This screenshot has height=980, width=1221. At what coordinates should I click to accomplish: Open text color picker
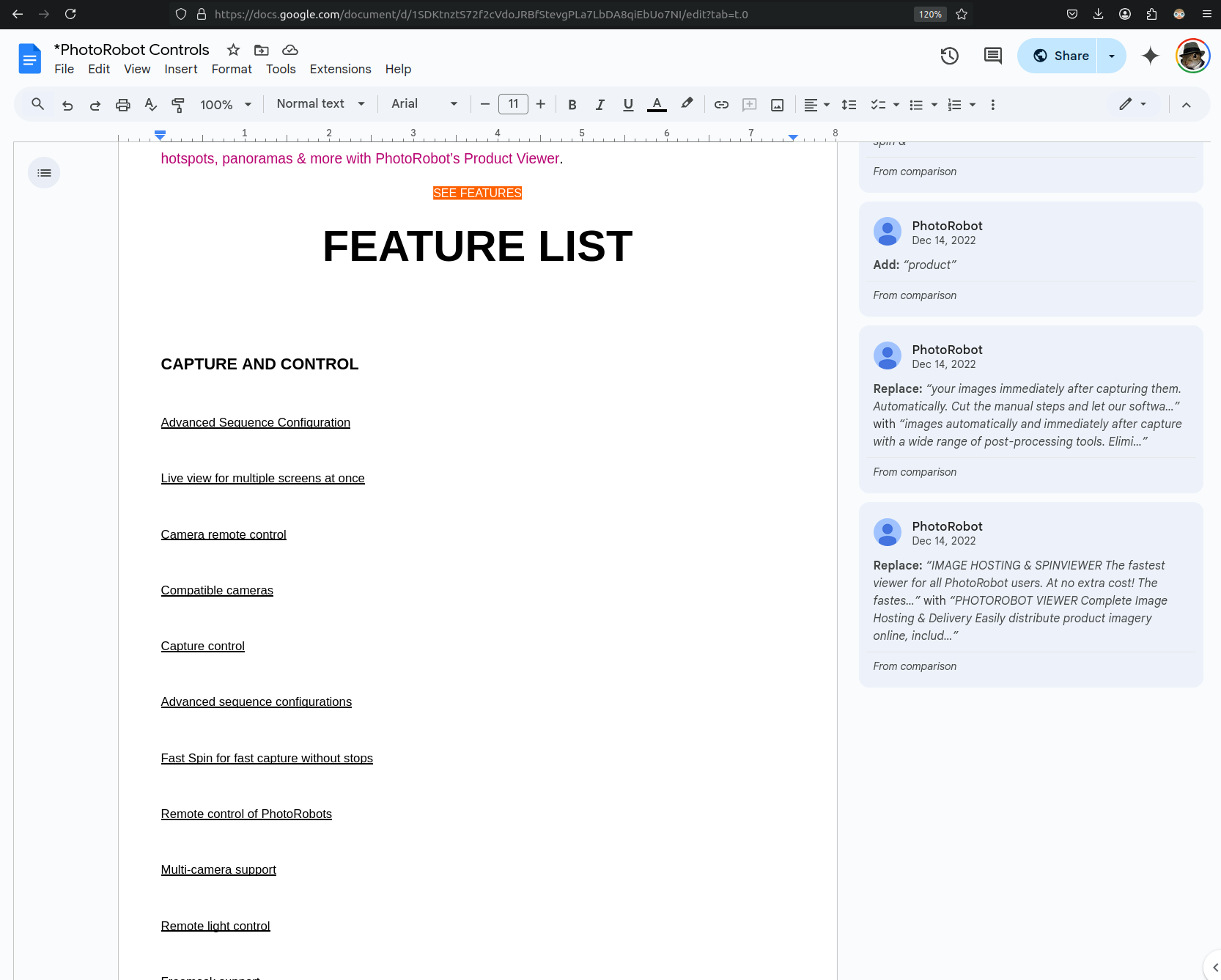coord(657,105)
